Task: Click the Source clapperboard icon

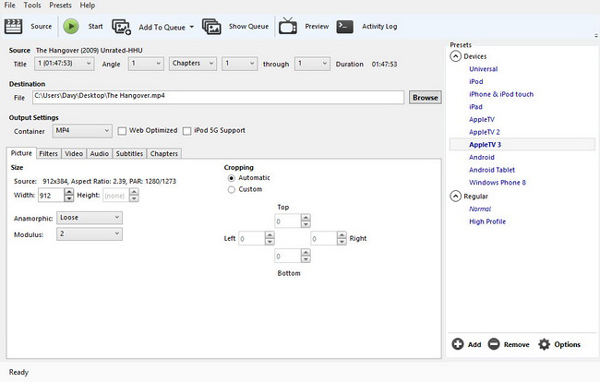Action: click(13, 26)
